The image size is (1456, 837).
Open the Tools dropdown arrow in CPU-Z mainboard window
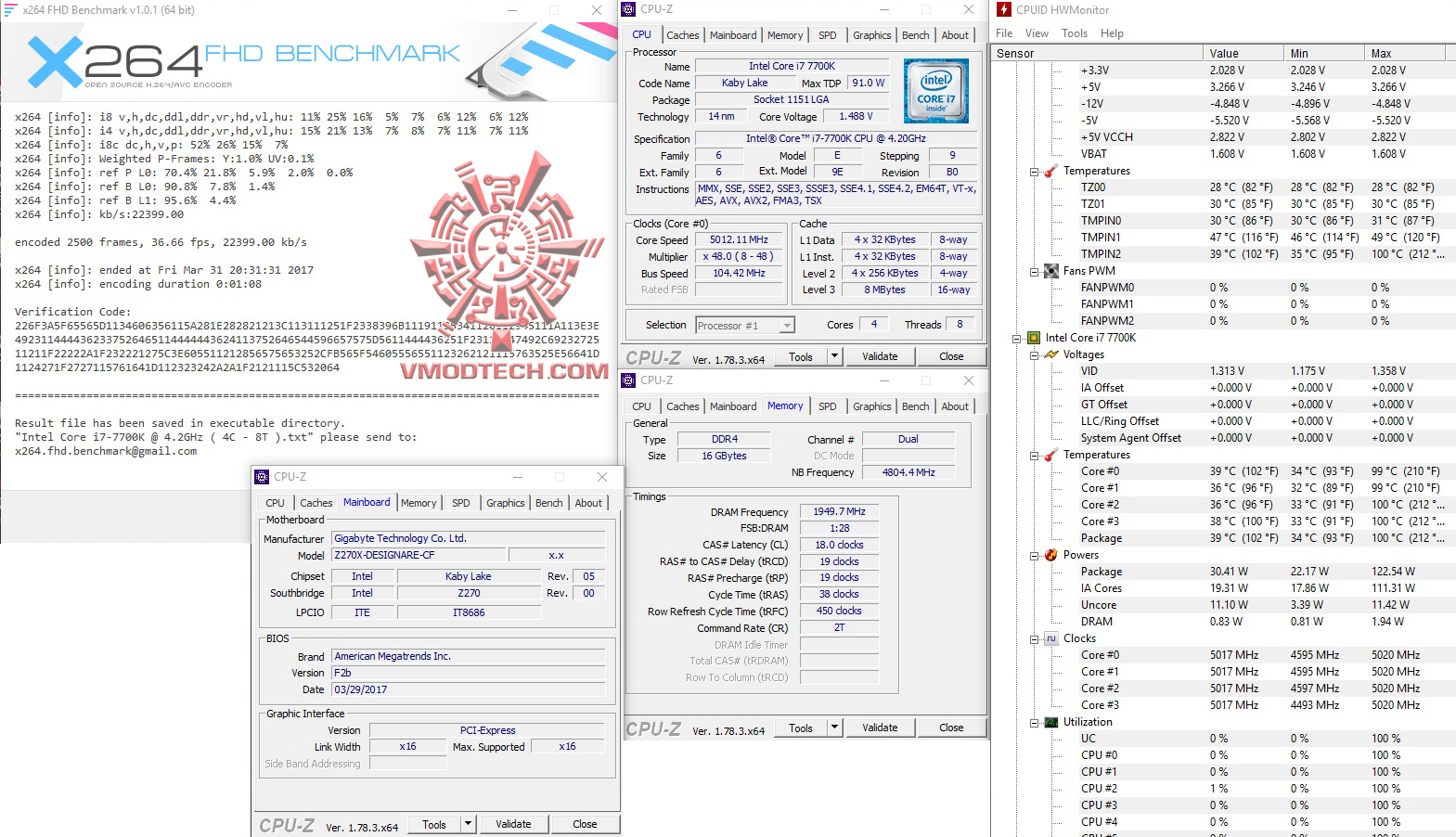(468, 824)
